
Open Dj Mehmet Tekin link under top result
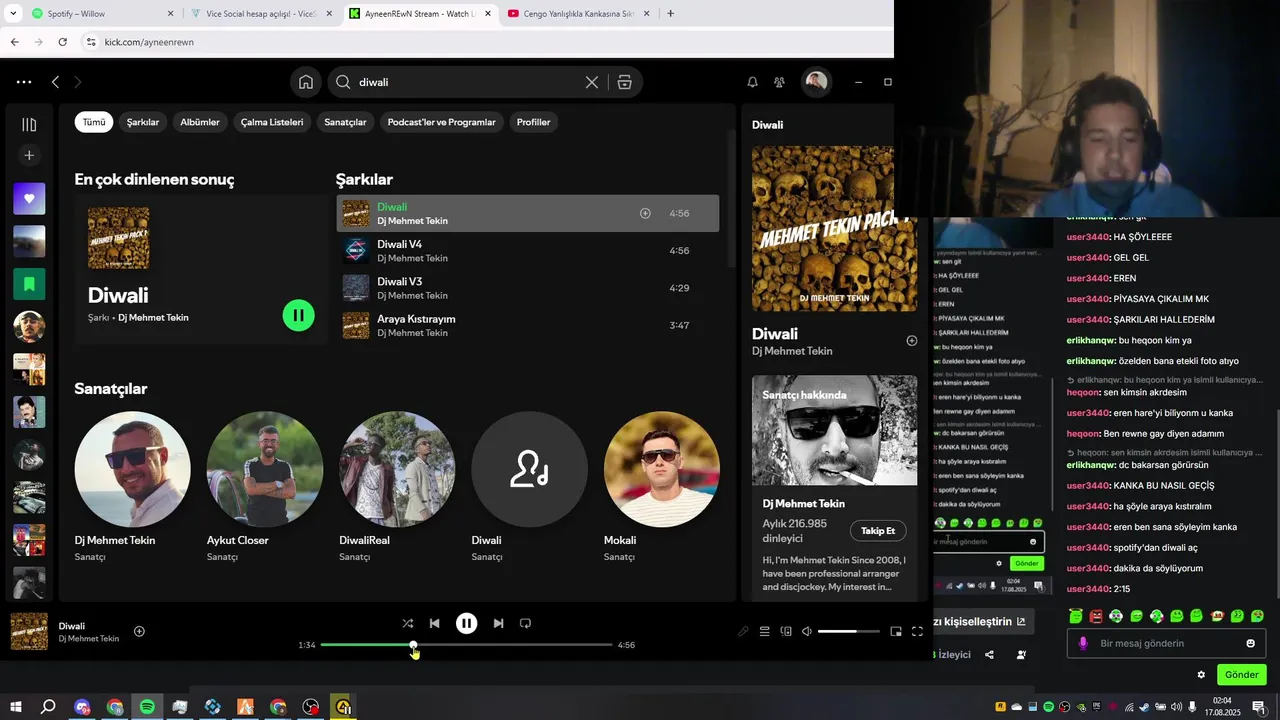click(x=153, y=318)
